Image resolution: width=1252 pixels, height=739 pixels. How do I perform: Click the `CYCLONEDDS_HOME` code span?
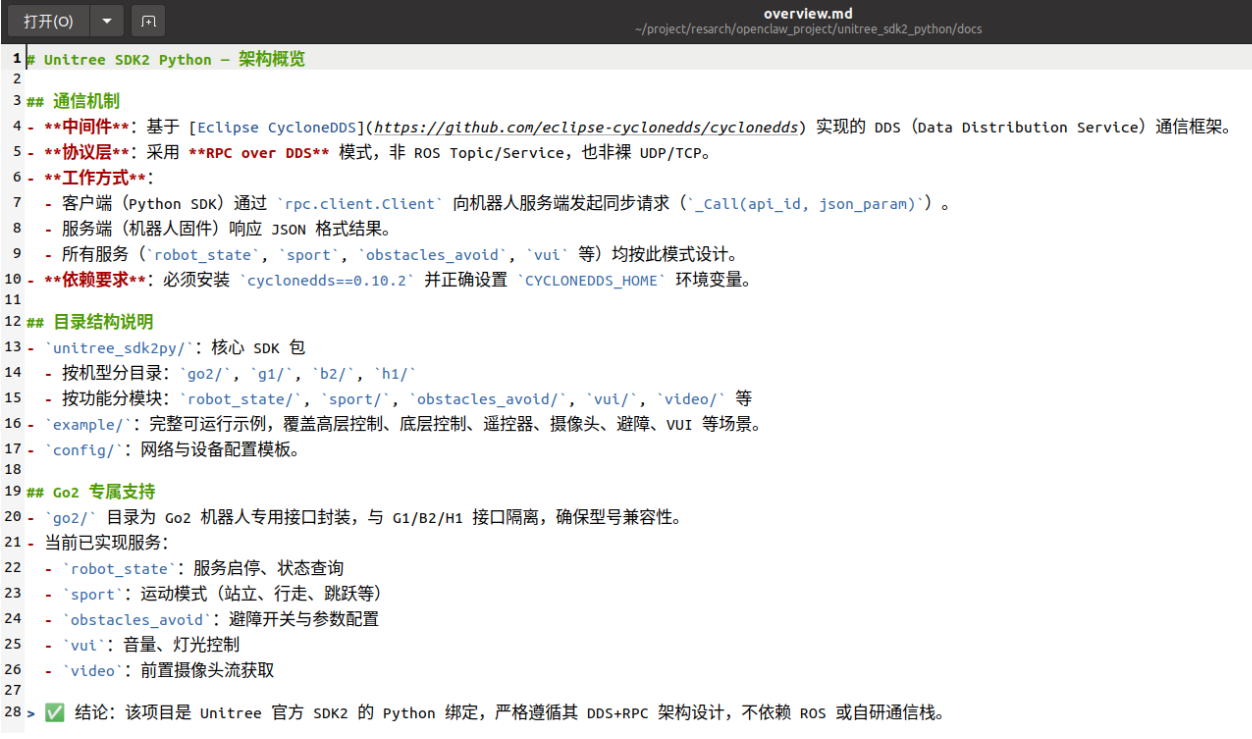point(591,280)
